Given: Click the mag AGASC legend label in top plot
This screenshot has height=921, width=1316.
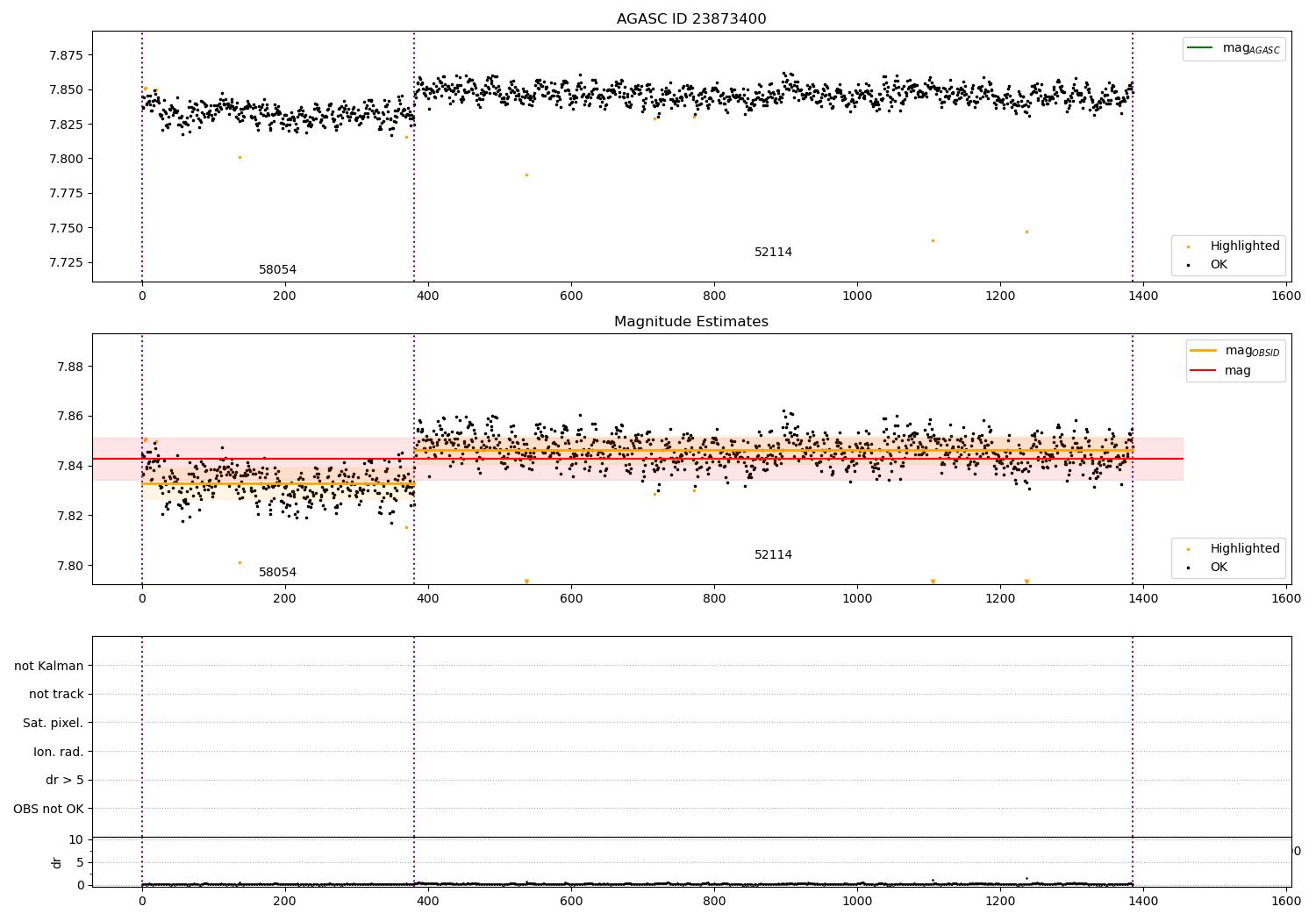Looking at the screenshot, I should click(x=1251, y=49).
